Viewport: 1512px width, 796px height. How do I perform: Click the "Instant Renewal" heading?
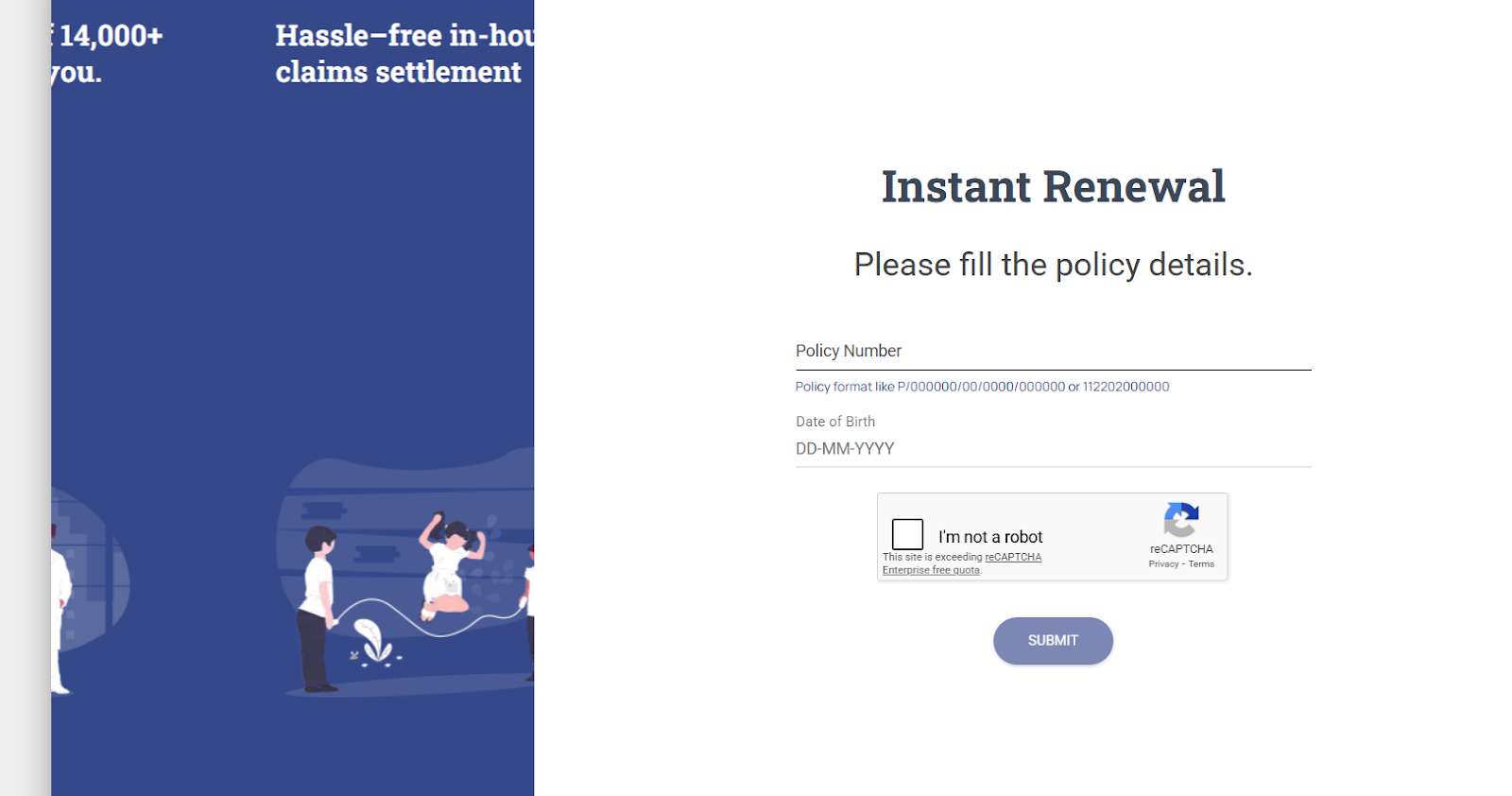pyautogui.click(x=1052, y=186)
